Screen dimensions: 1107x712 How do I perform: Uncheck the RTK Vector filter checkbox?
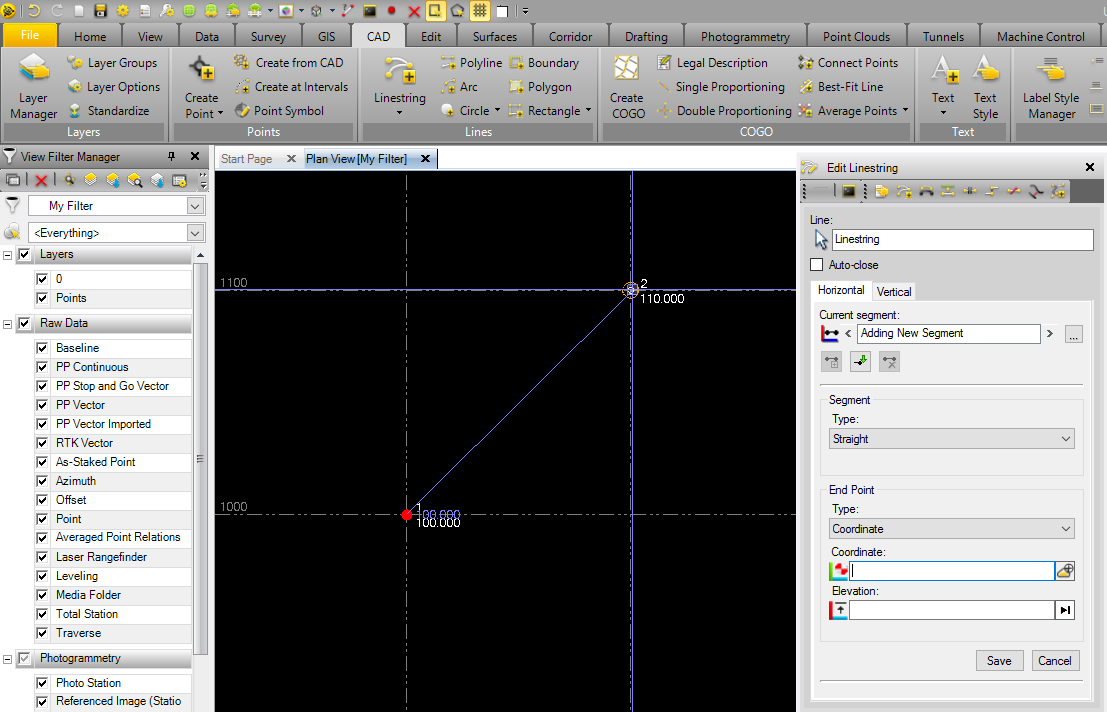(42, 443)
